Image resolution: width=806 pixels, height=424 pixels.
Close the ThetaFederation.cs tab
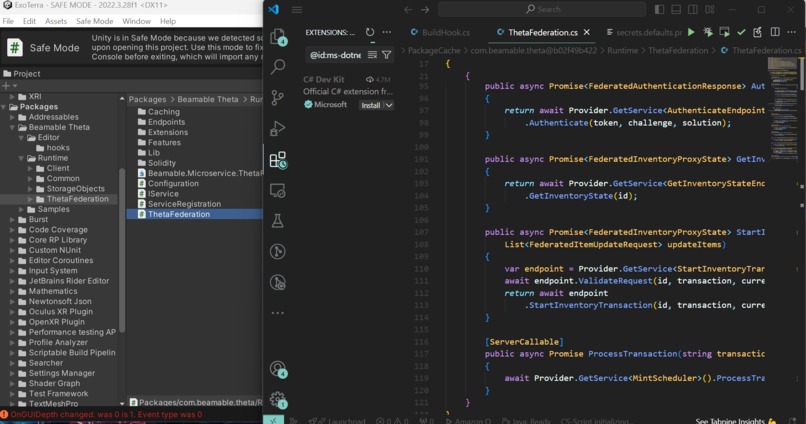pos(587,32)
